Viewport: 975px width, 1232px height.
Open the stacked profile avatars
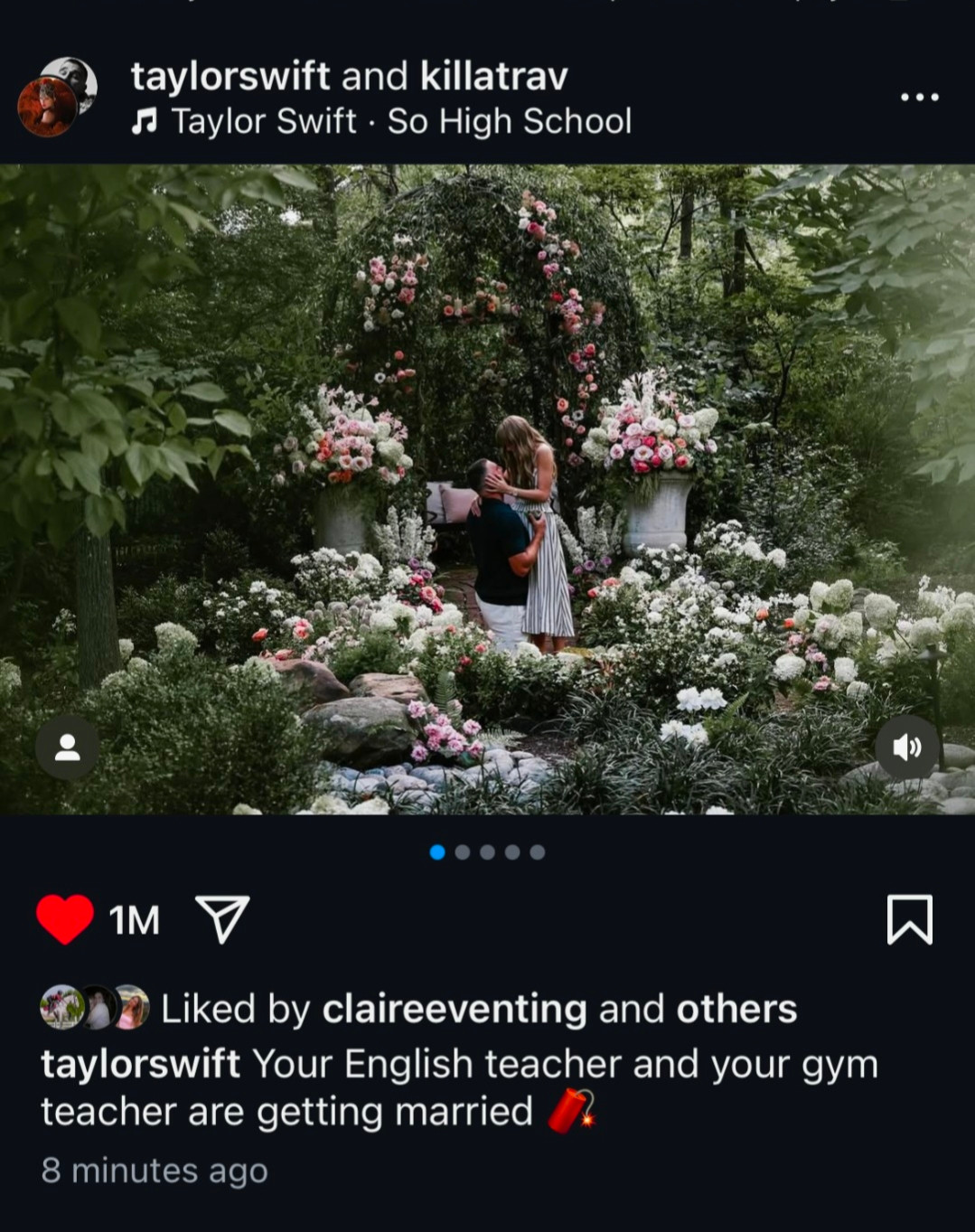click(x=57, y=97)
